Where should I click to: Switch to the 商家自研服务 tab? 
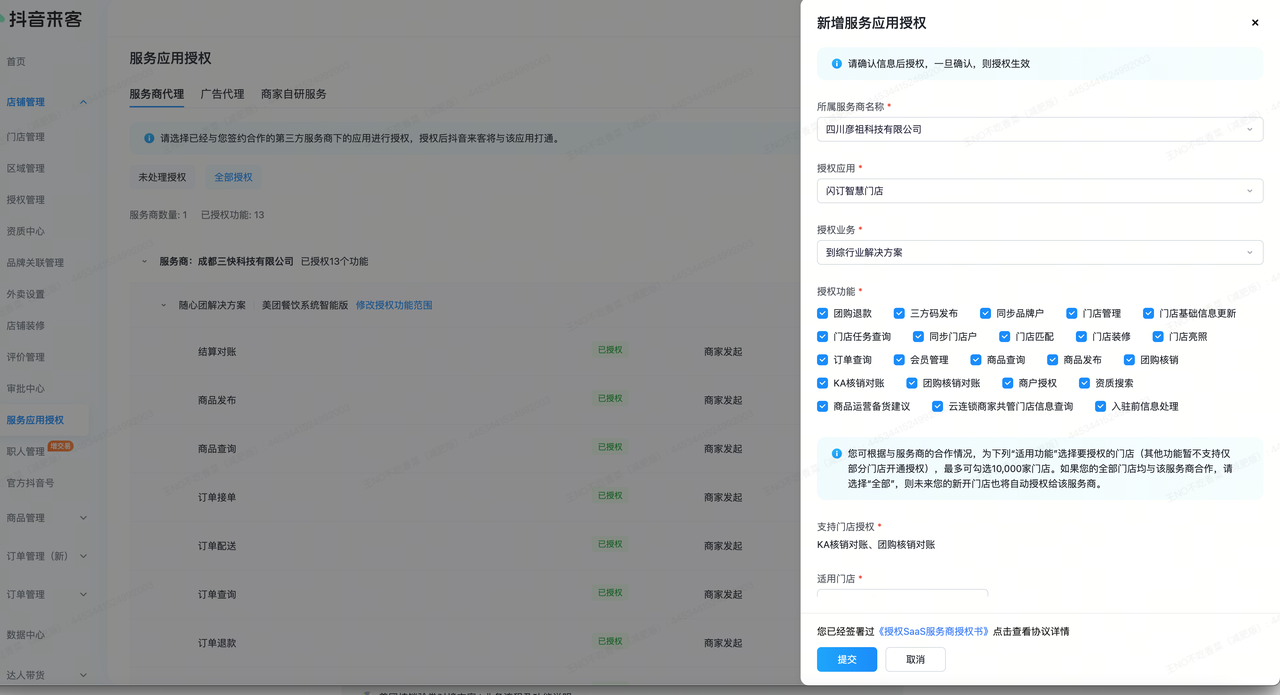[293, 94]
